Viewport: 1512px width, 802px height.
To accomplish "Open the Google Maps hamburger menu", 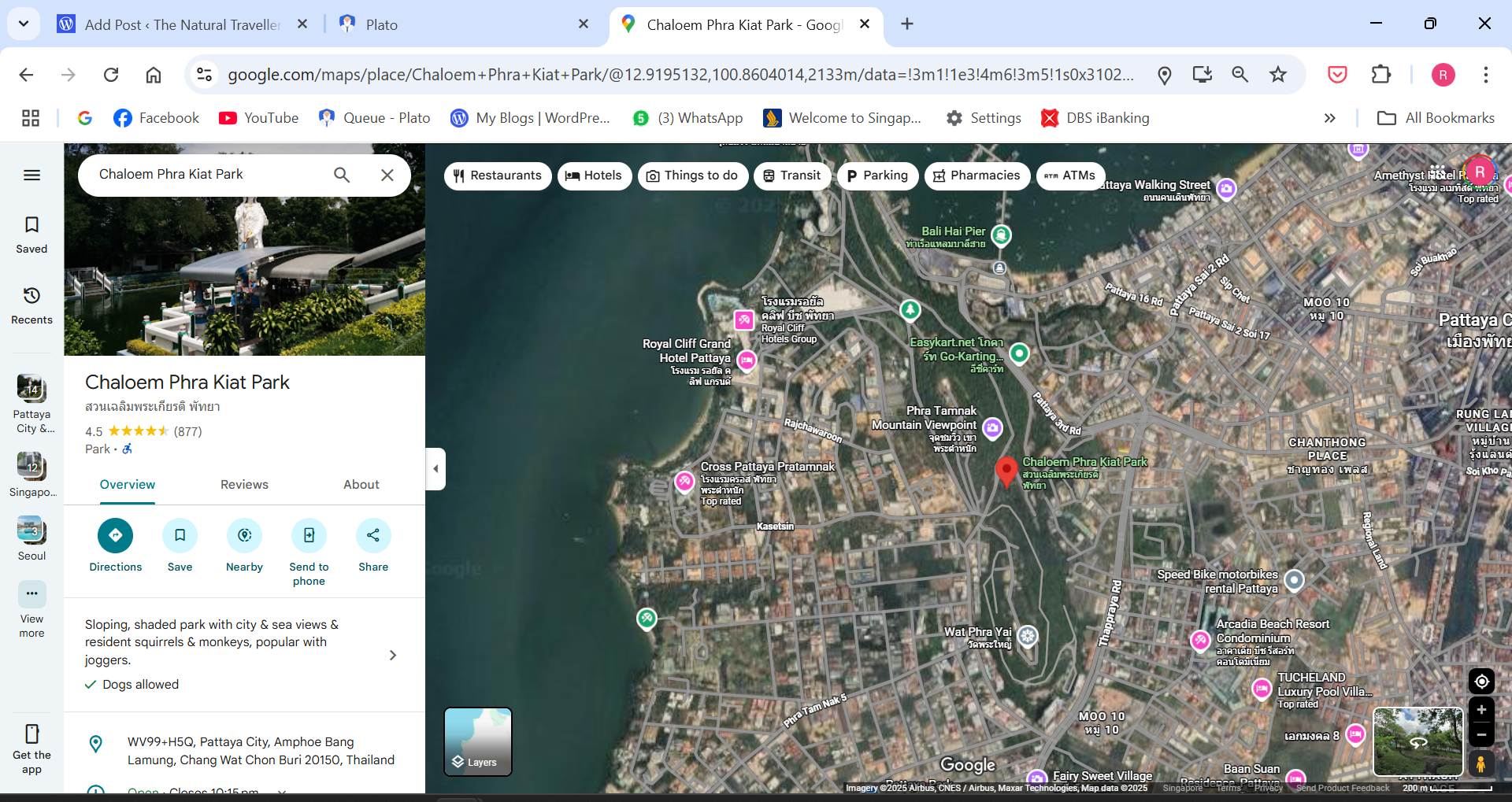I will [x=31, y=176].
